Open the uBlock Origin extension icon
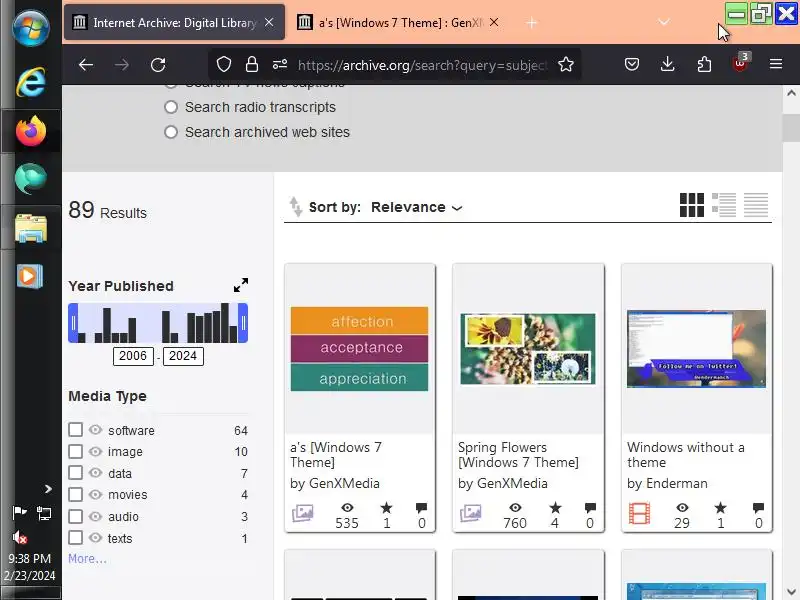Viewport: 800px width, 600px height. click(x=741, y=63)
